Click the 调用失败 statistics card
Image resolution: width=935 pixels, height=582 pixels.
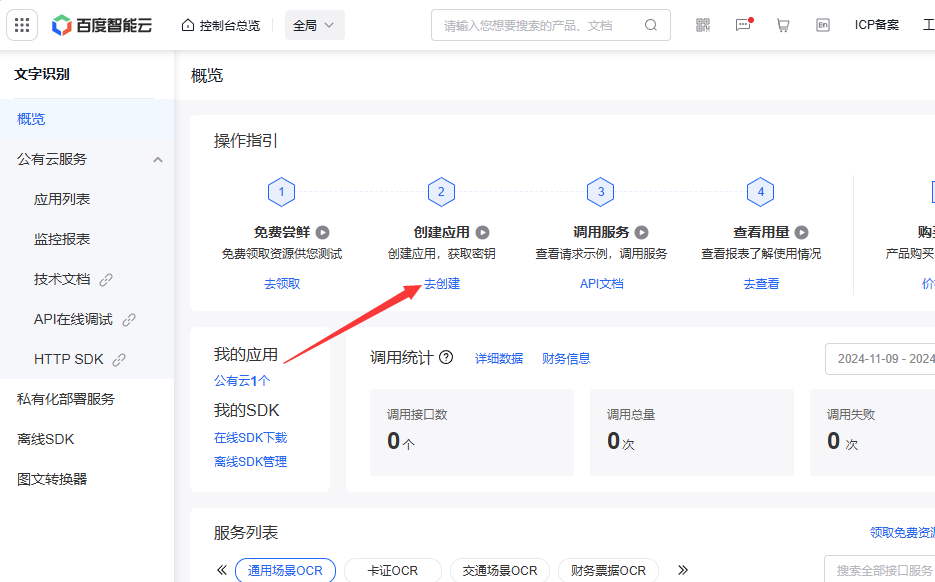point(872,432)
